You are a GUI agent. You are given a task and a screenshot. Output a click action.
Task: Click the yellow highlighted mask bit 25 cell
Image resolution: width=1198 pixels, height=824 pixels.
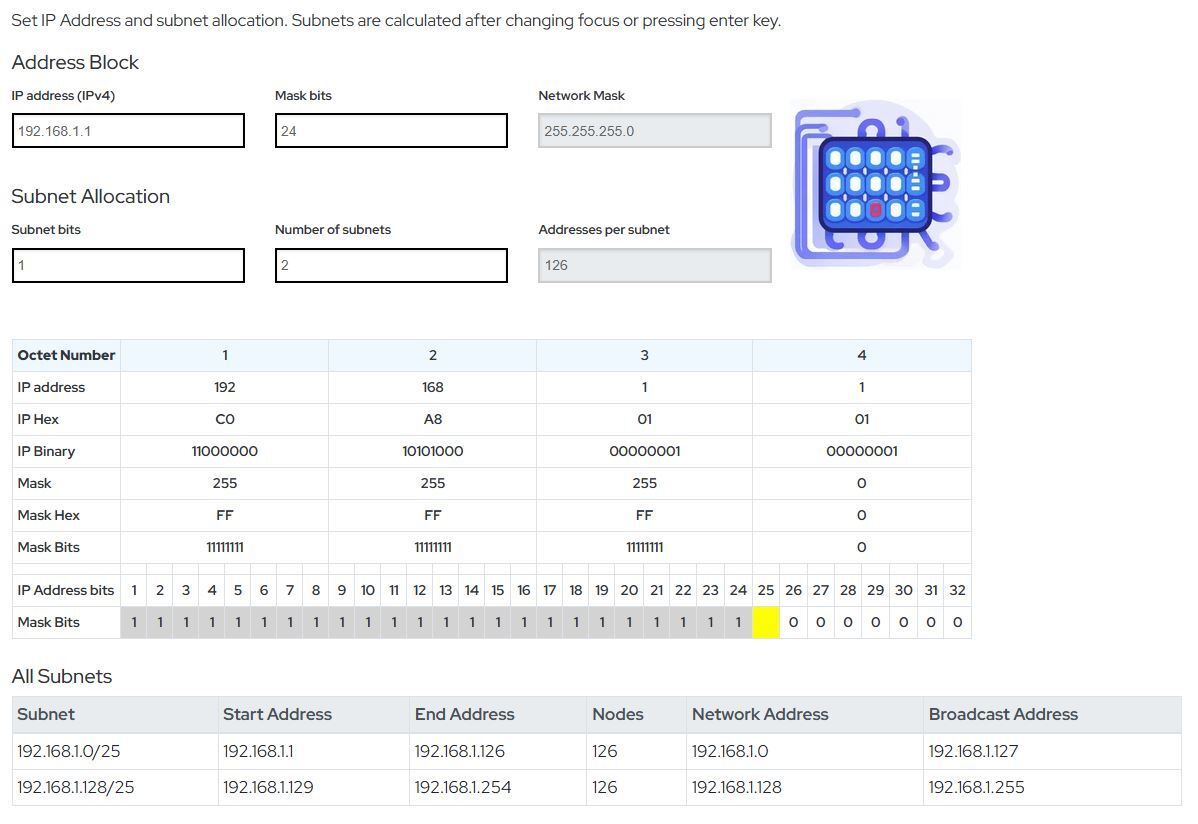pyautogui.click(x=766, y=622)
